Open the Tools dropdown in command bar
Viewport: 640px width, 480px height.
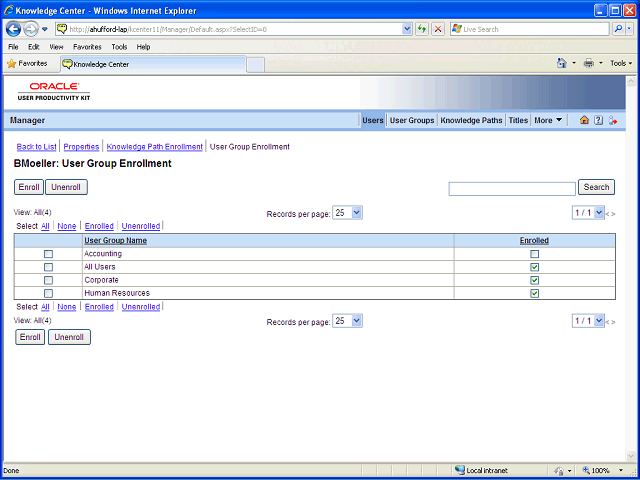coord(621,63)
